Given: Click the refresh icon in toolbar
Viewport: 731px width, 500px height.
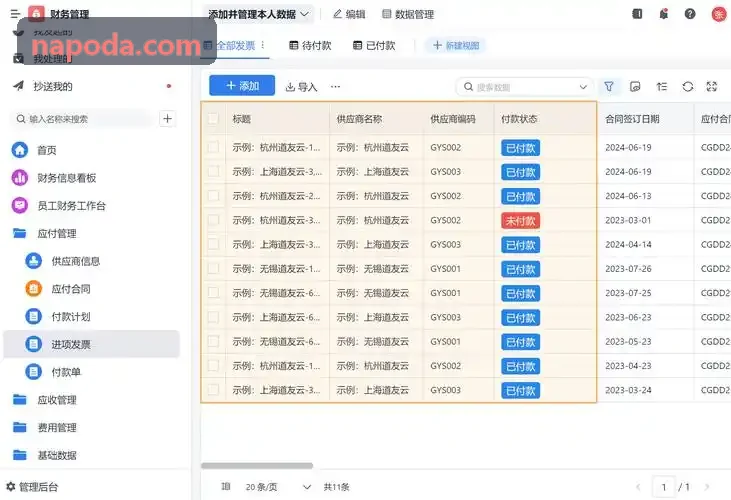Looking at the screenshot, I should point(688,87).
